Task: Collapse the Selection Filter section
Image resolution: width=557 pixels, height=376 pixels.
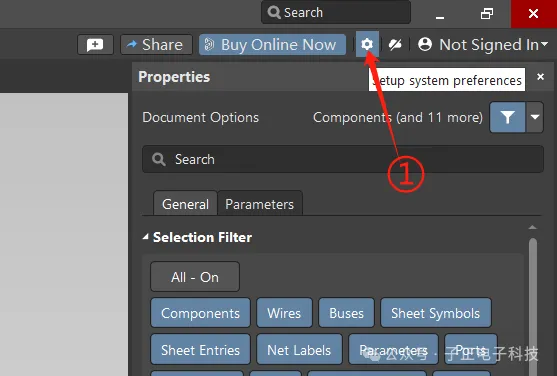Action: 145,237
